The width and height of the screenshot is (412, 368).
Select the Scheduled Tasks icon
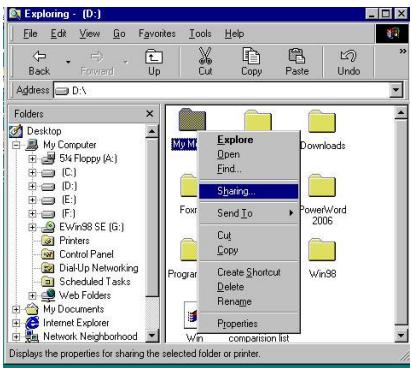point(48,282)
